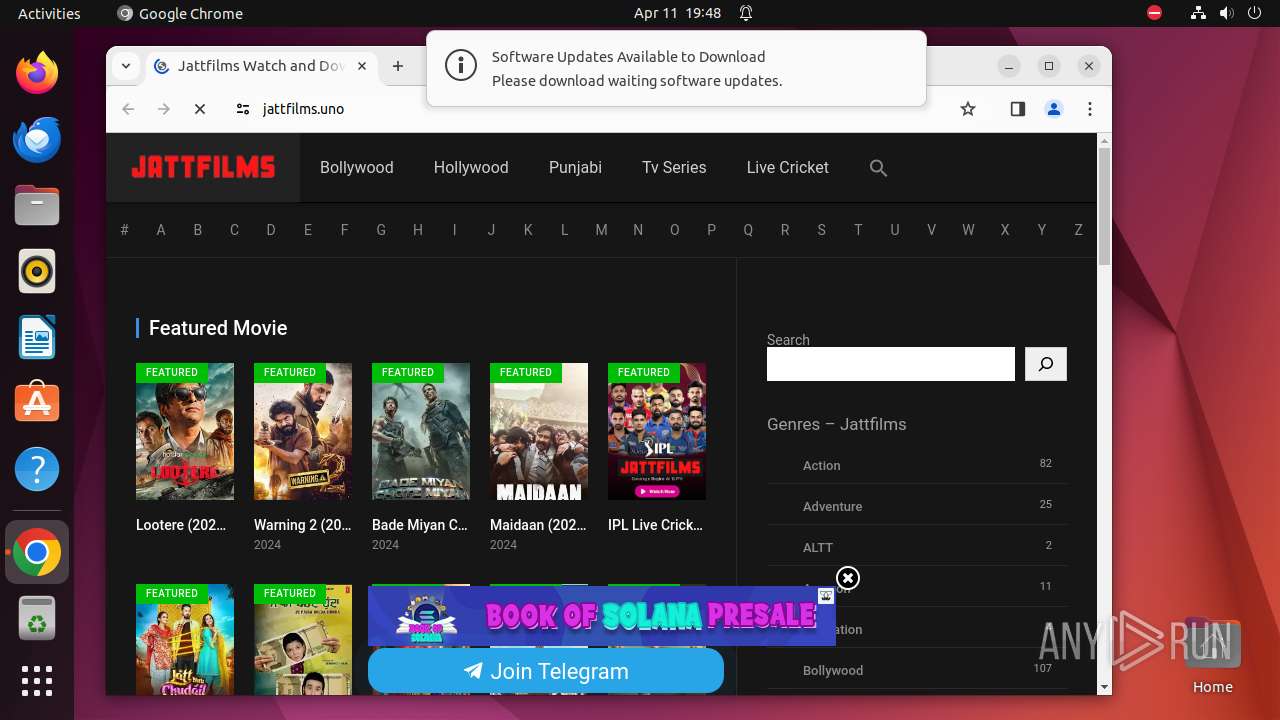Filter movies by letter Z
The image size is (1280, 720).
1078,230
